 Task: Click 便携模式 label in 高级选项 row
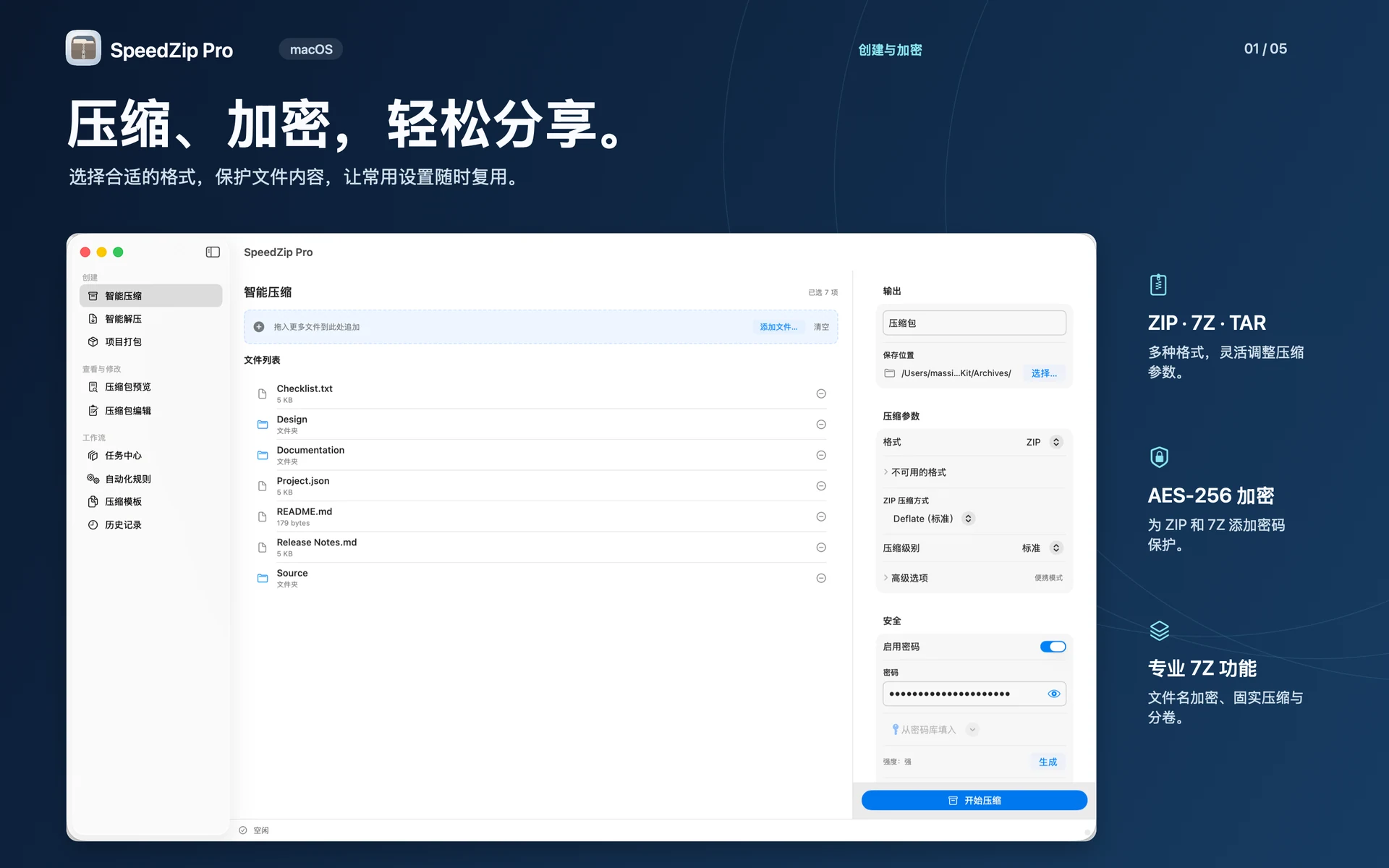click(x=1048, y=578)
